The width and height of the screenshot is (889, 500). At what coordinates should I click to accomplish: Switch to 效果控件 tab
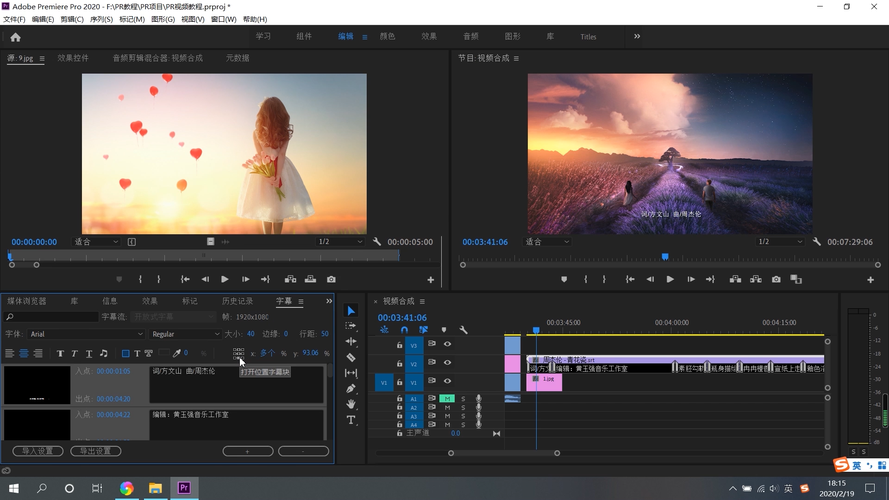tap(73, 58)
